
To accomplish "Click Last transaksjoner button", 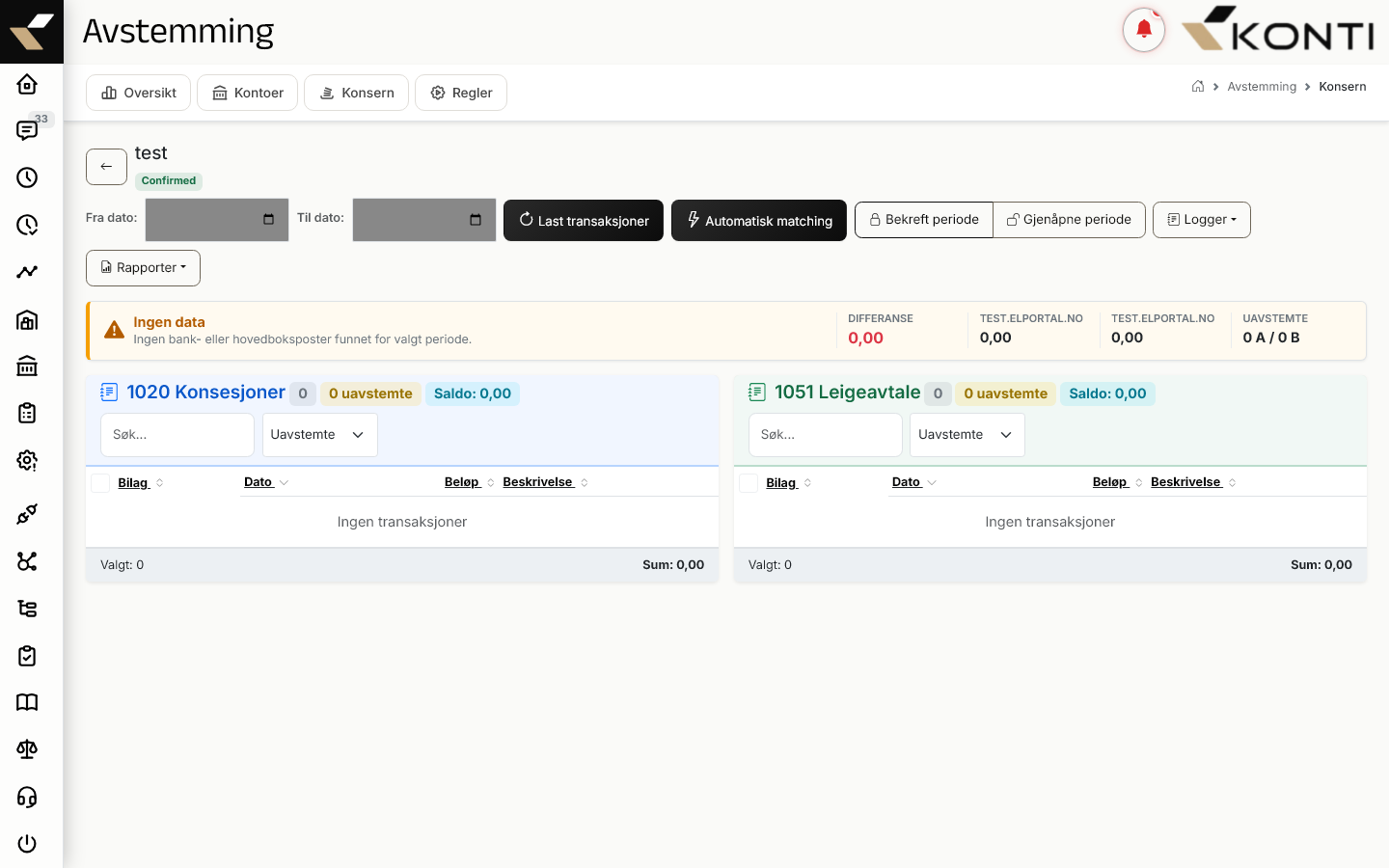I will pyautogui.click(x=584, y=220).
